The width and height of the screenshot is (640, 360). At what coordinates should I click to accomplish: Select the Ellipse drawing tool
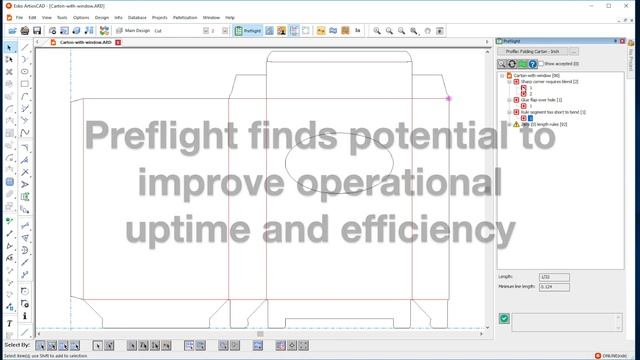(x=24, y=72)
